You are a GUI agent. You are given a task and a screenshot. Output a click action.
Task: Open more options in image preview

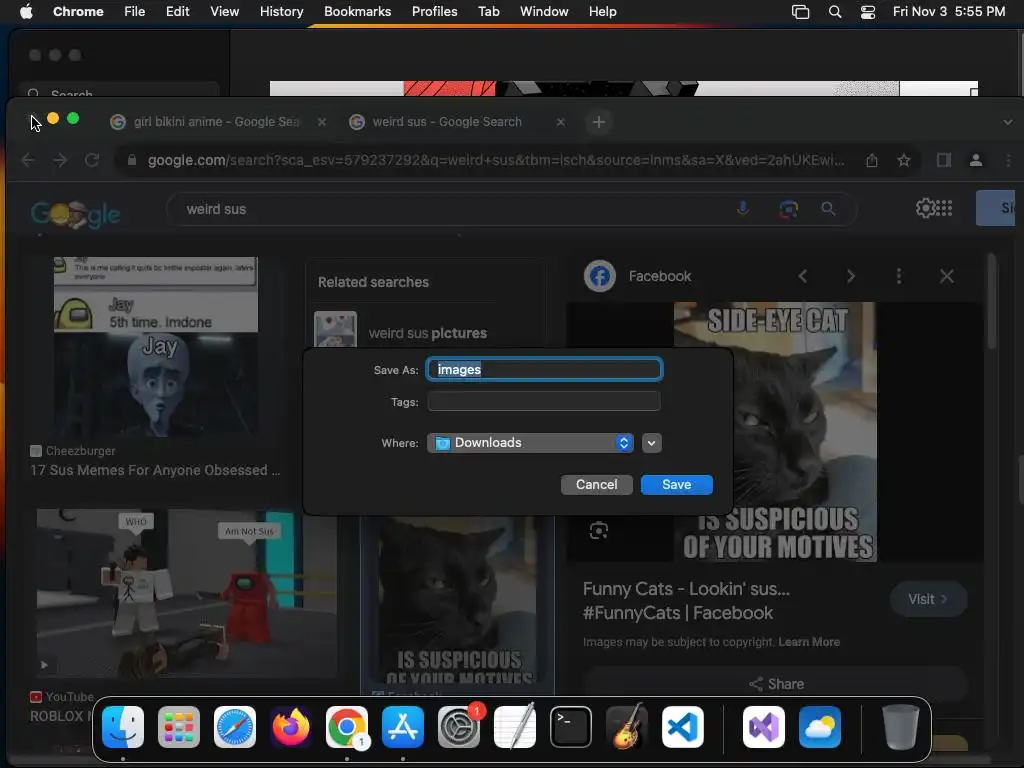899,276
